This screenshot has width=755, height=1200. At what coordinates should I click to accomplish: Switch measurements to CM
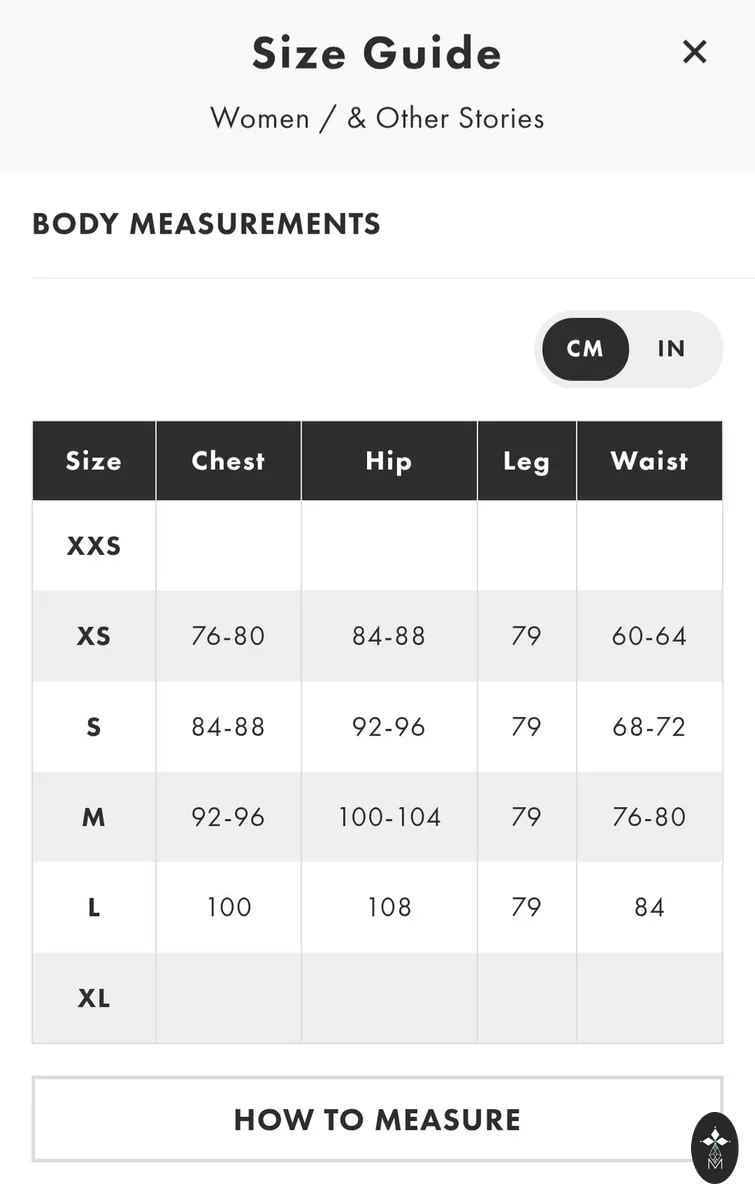click(x=585, y=349)
